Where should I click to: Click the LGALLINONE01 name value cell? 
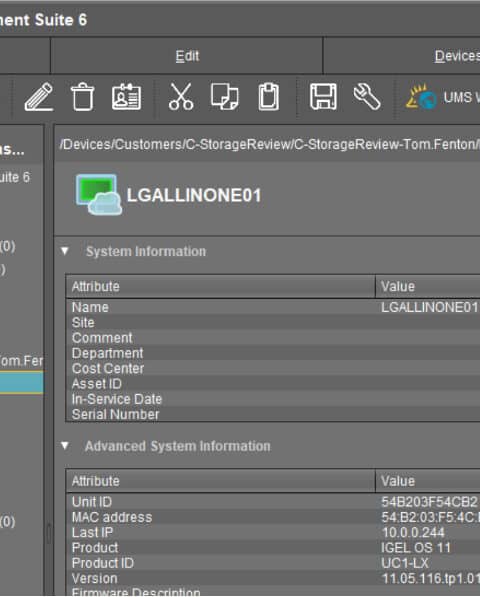click(x=429, y=307)
